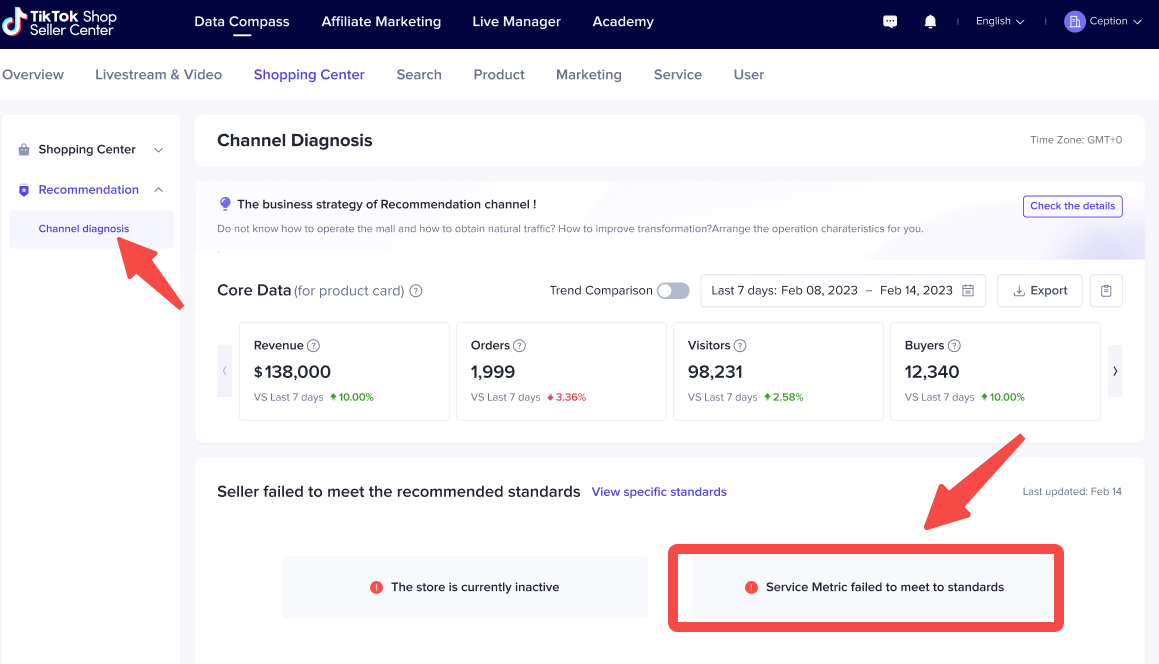Click the Core Data help icon
1159x664 pixels.
(416, 291)
